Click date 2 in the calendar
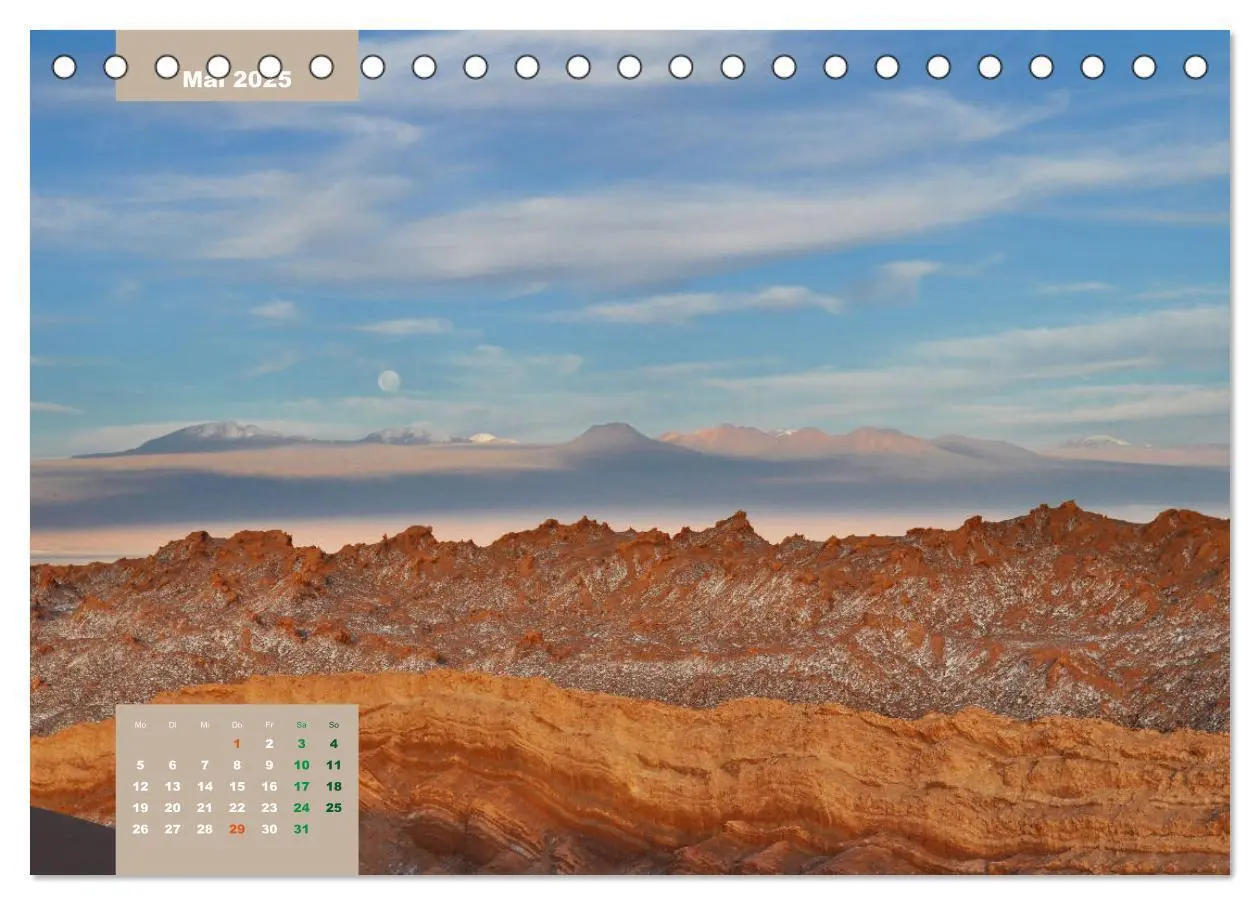The image size is (1260, 905). tap(269, 744)
